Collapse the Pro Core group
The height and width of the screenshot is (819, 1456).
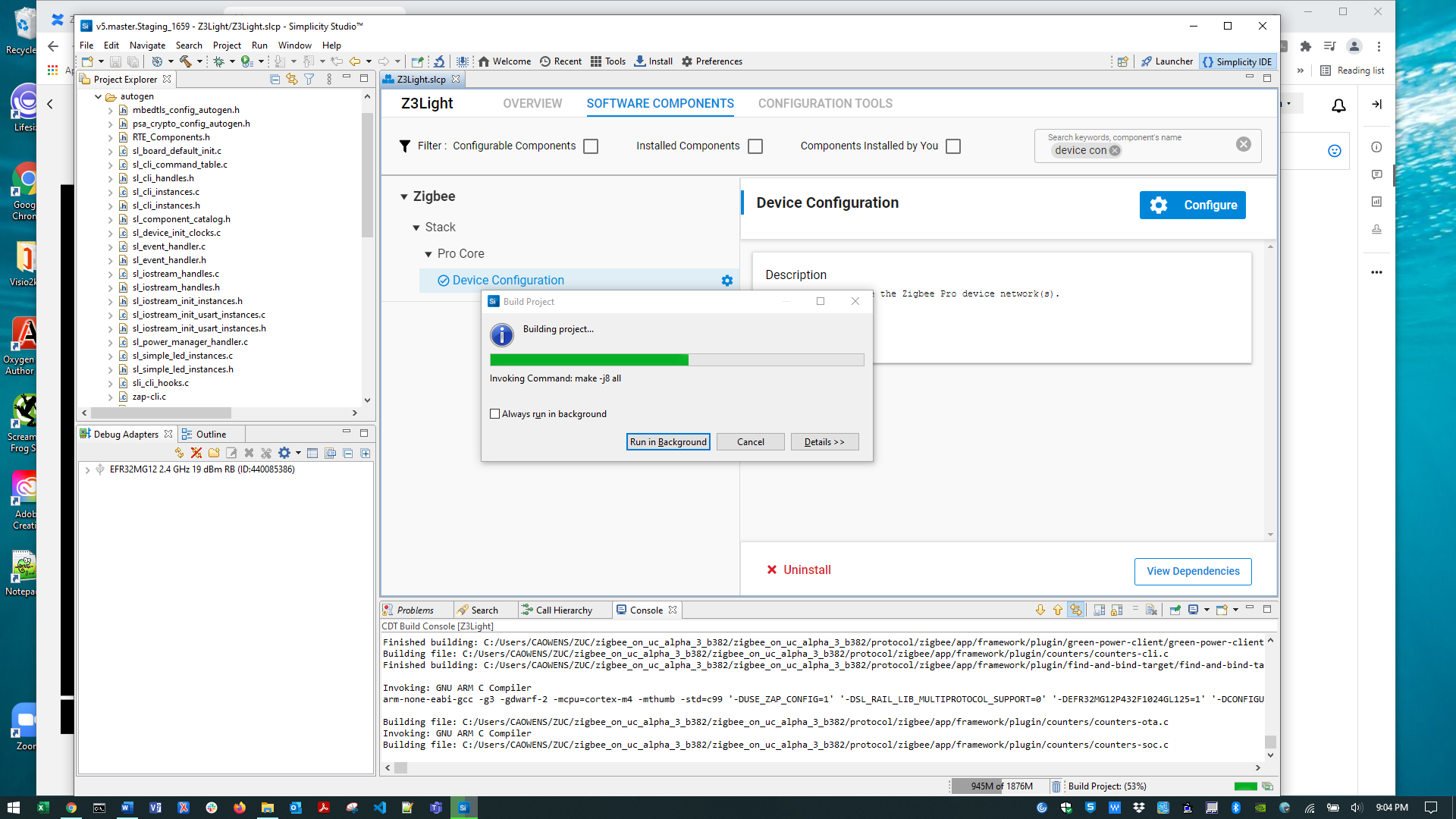428,254
